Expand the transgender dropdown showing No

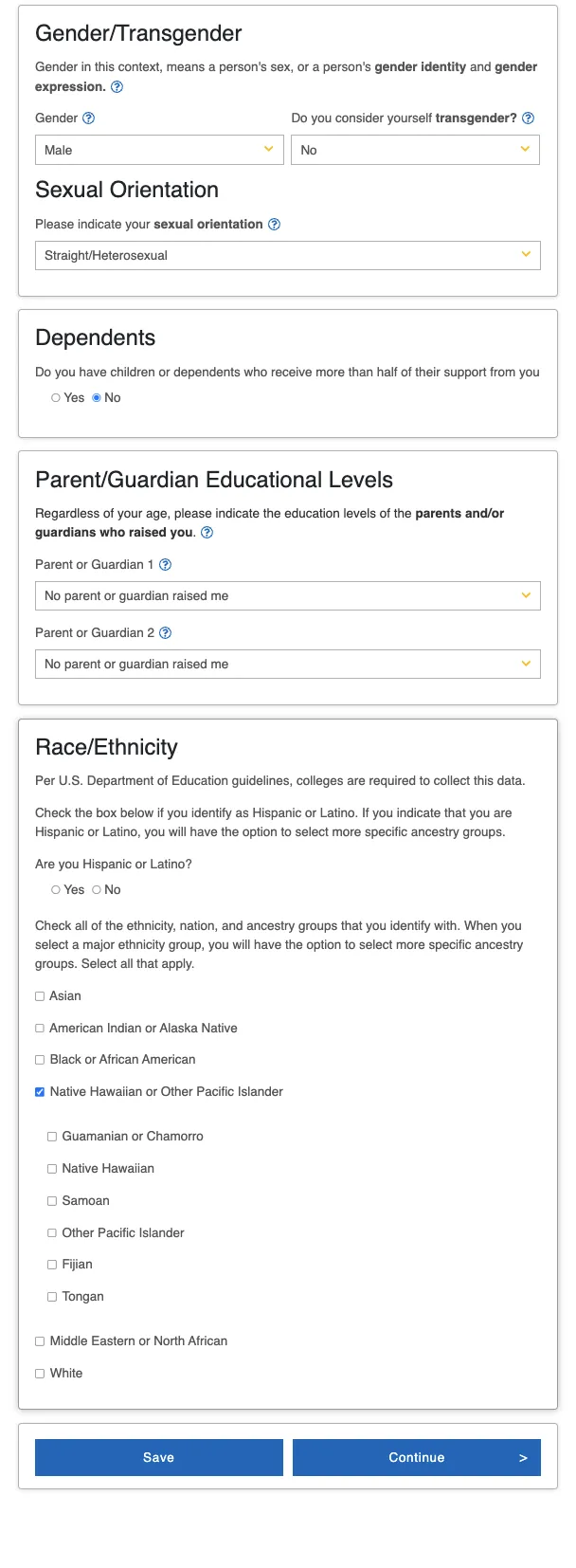point(415,150)
